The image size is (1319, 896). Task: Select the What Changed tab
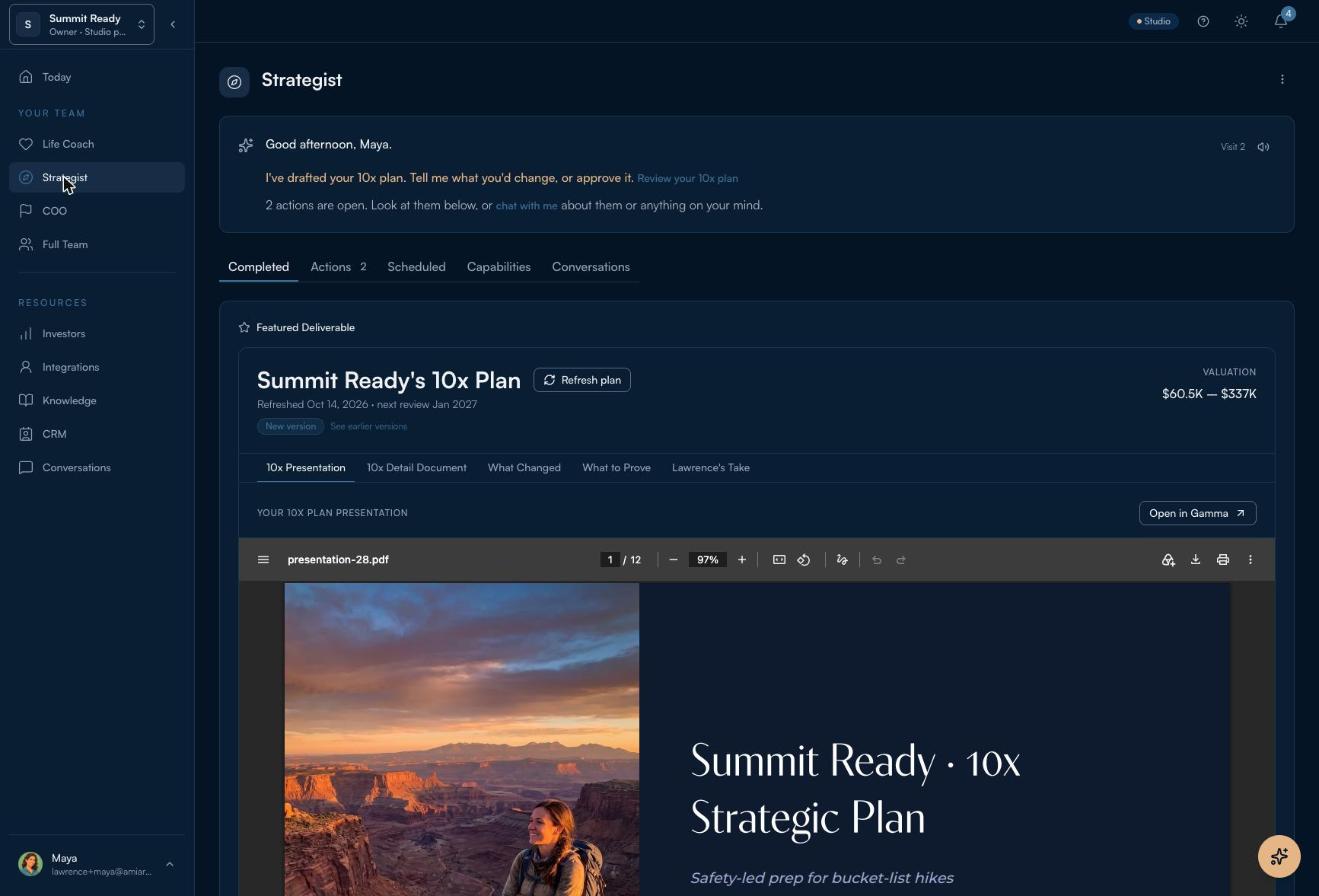[524, 468]
